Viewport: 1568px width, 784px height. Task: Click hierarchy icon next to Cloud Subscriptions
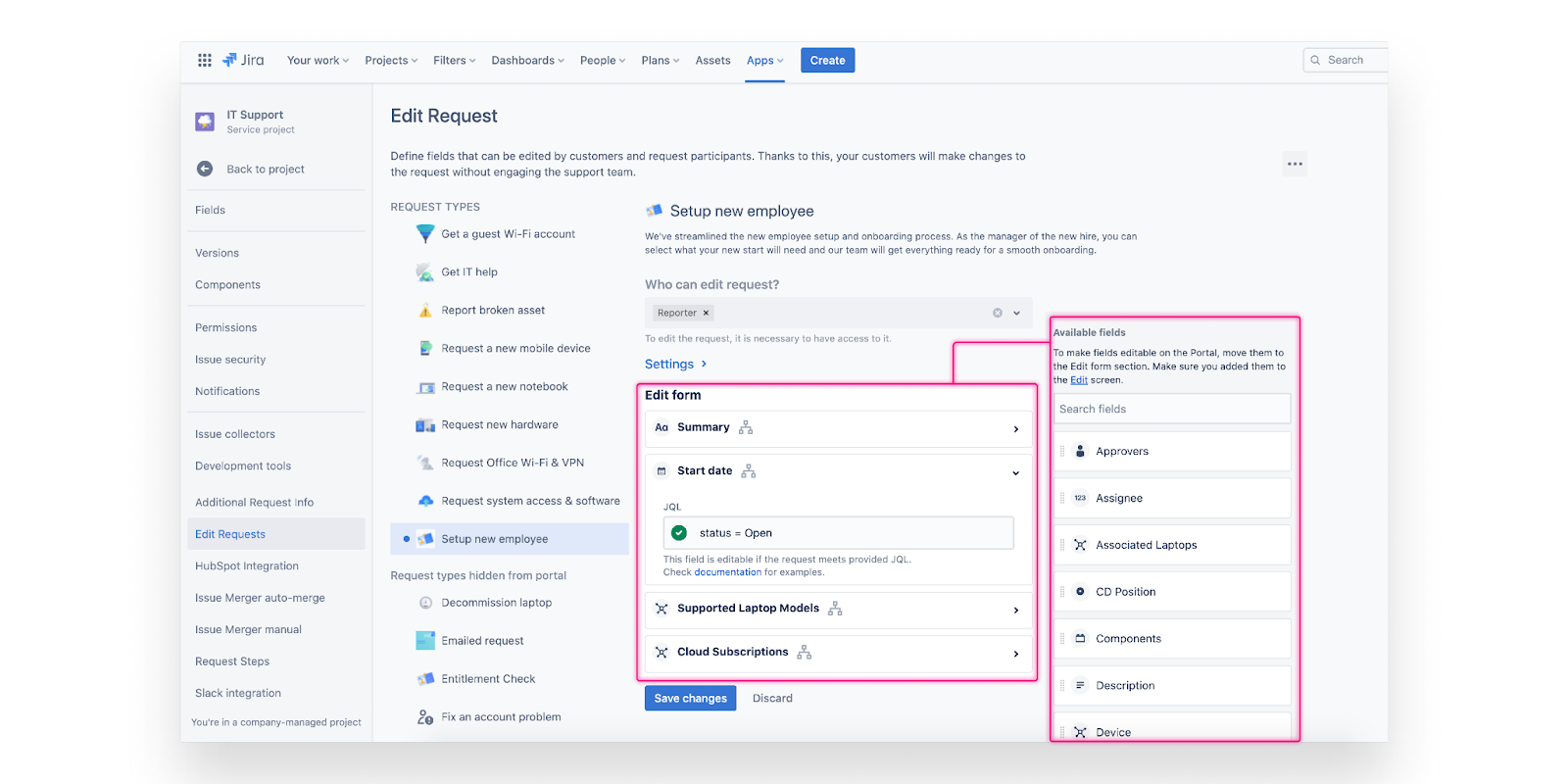point(805,652)
